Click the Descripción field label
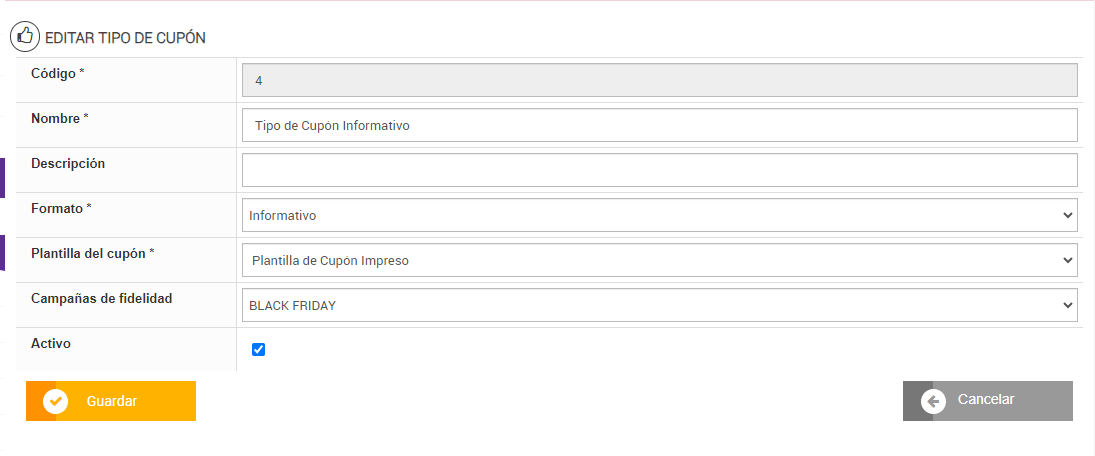Screen dimensions: 1095x456 coord(68,163)
